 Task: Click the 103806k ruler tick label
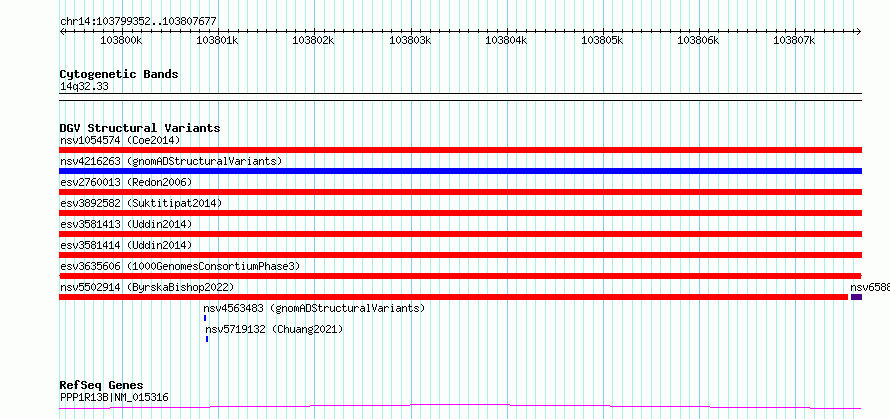point(699,40)
